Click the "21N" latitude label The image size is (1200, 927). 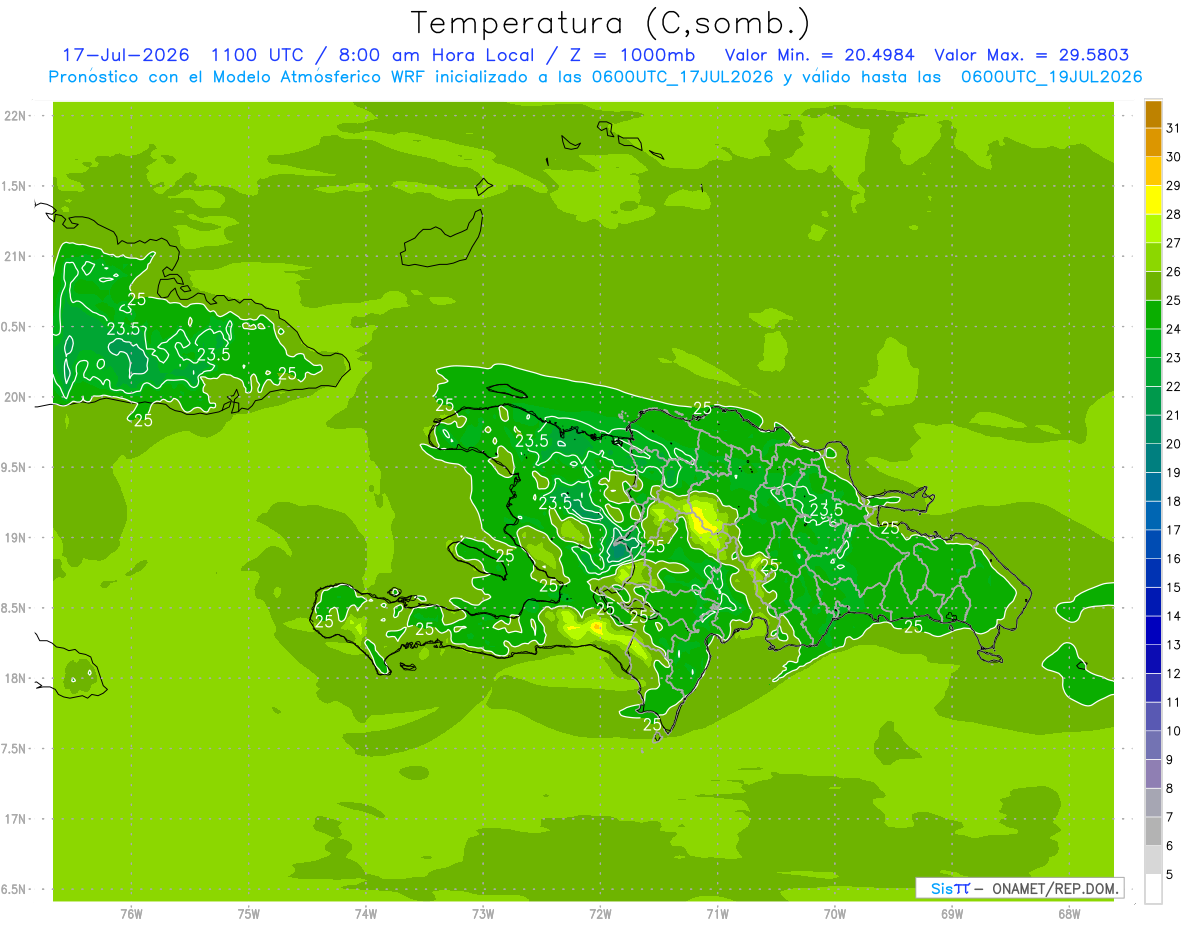pos(16,256)
